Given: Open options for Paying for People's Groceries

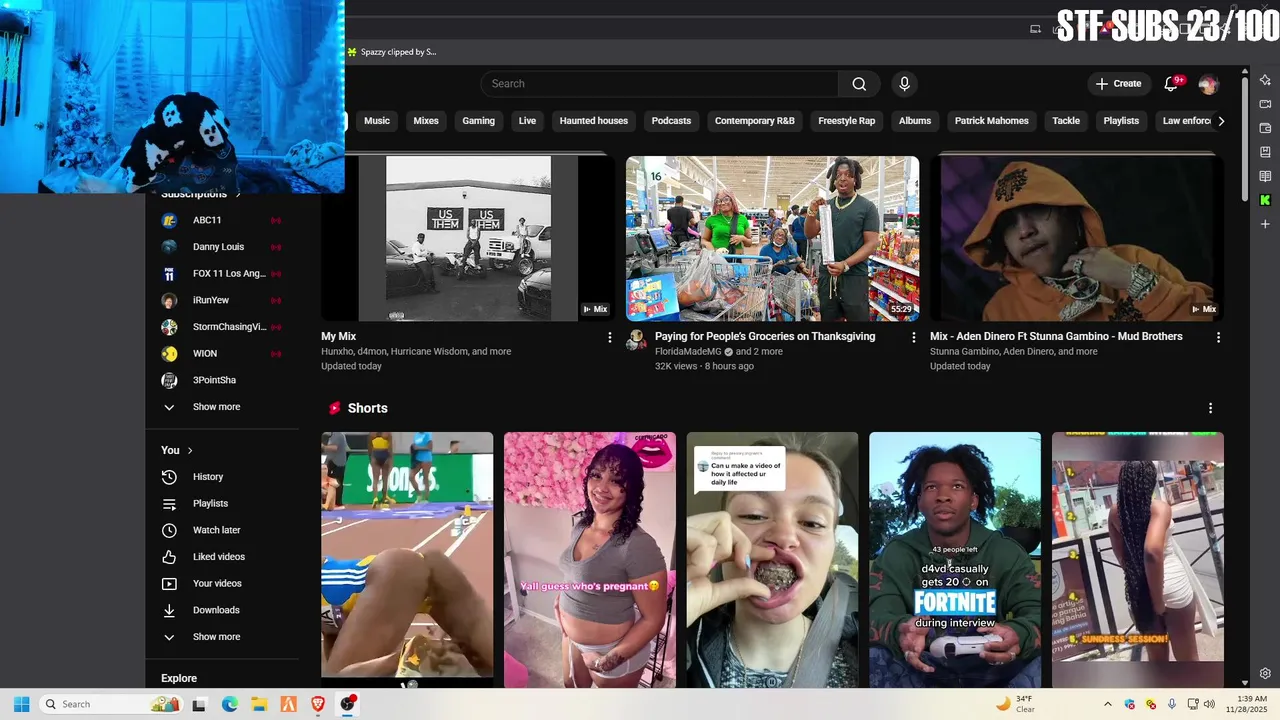Looking at the screenshot, I should coord(913,338).
